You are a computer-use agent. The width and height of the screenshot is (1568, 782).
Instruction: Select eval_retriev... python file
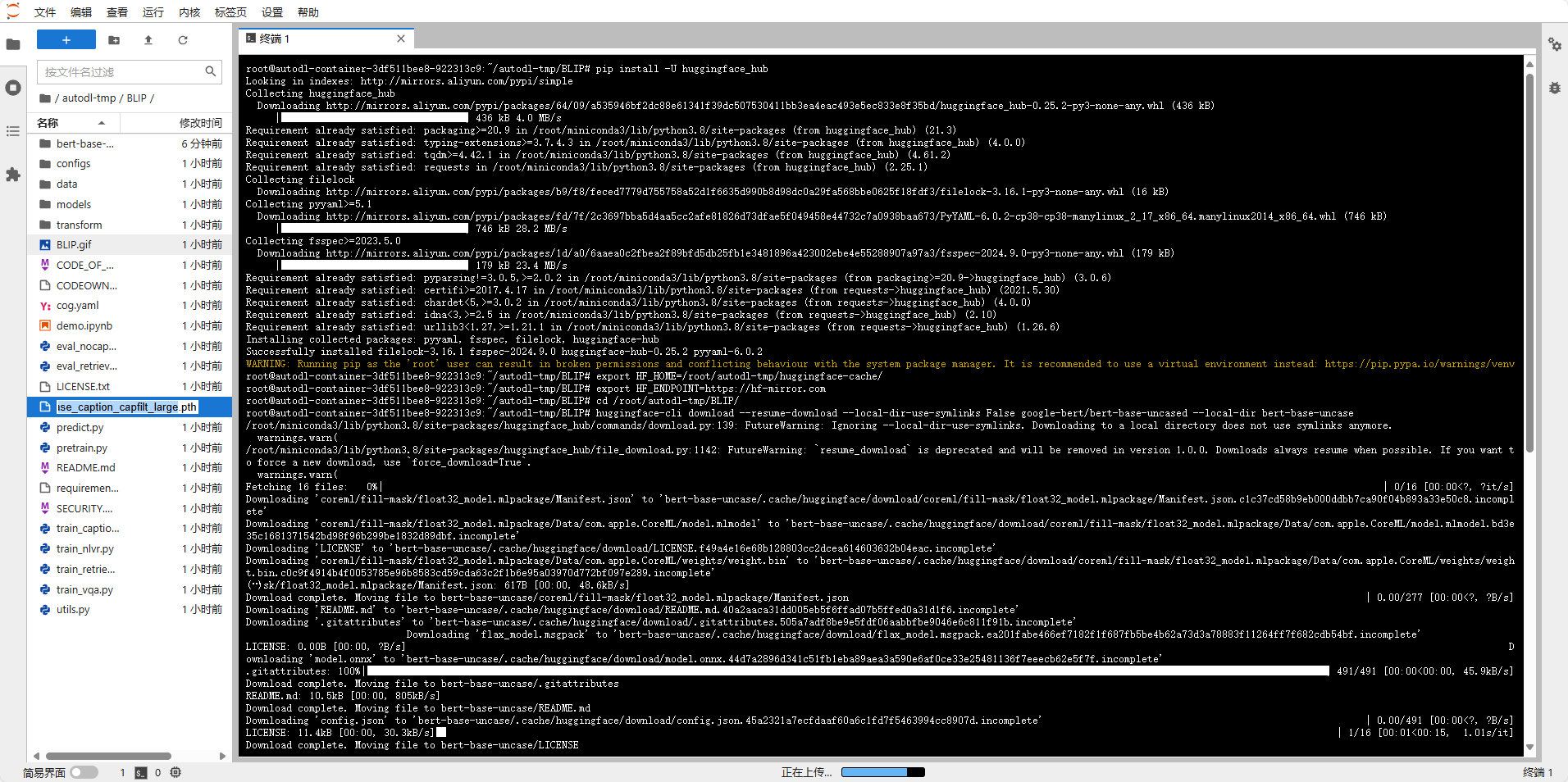coord(131,366)
